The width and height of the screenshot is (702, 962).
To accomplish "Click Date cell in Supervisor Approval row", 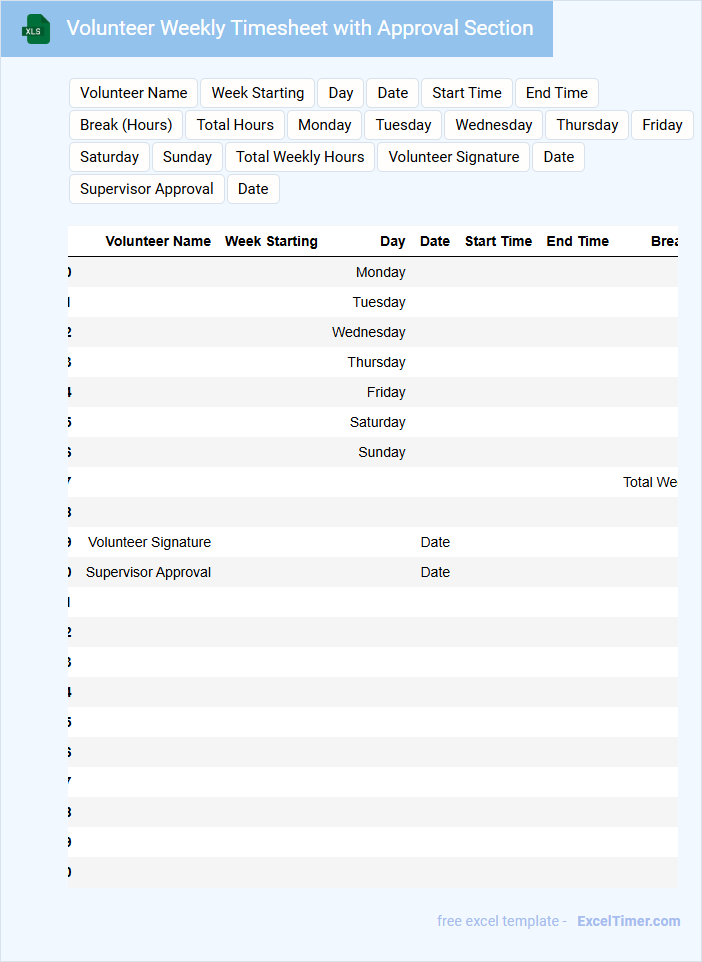I will [x=435, y=572].
